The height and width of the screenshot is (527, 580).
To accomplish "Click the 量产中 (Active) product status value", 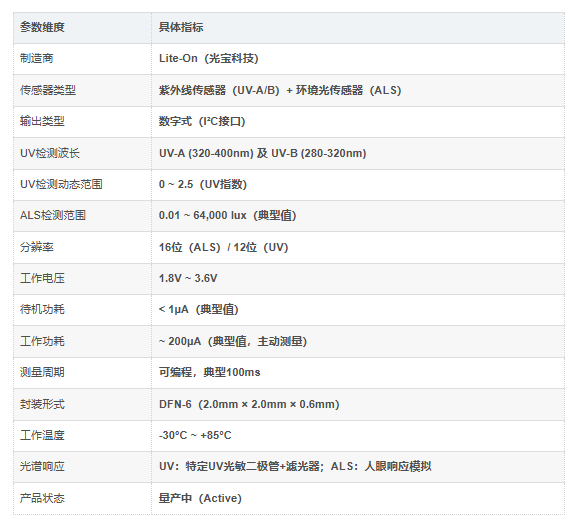I will tap(200, 498).
